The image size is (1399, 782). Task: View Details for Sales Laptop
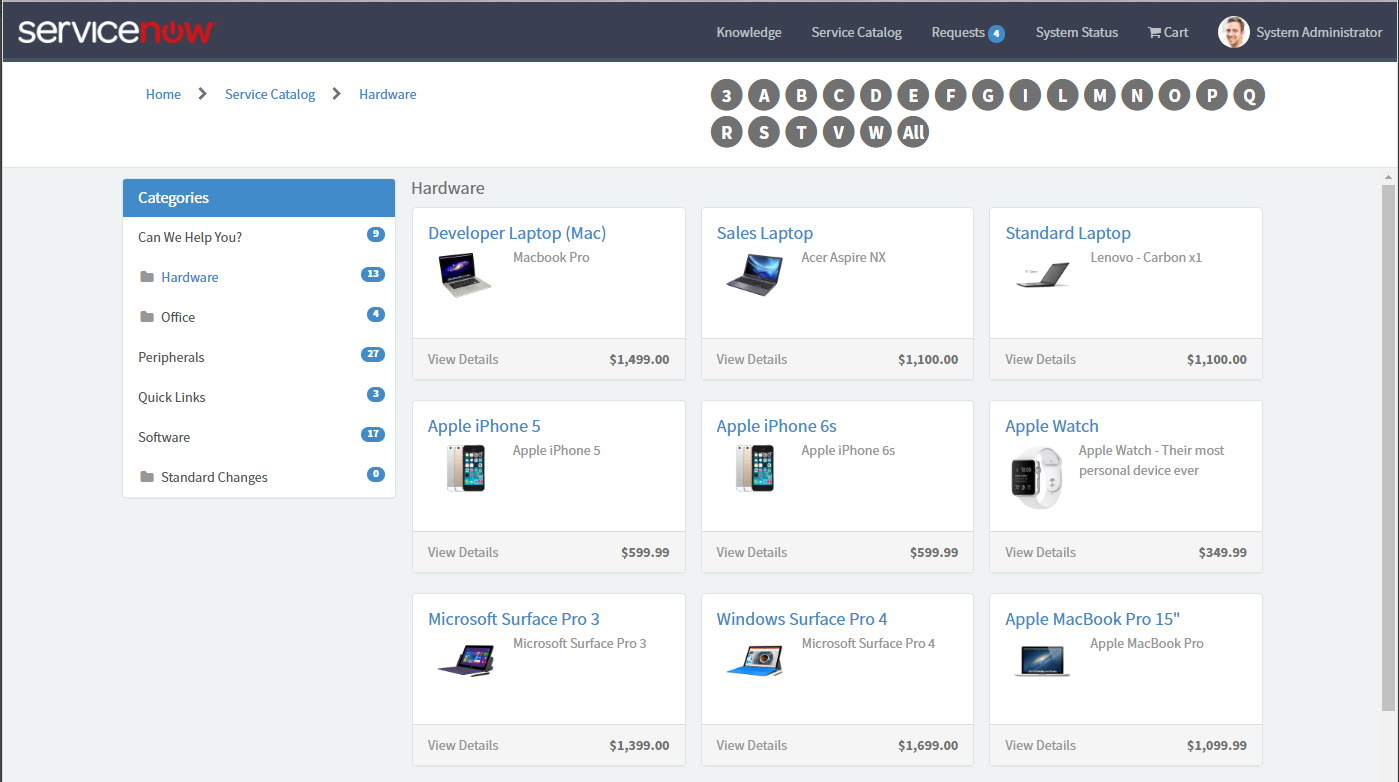pos(752,359)
